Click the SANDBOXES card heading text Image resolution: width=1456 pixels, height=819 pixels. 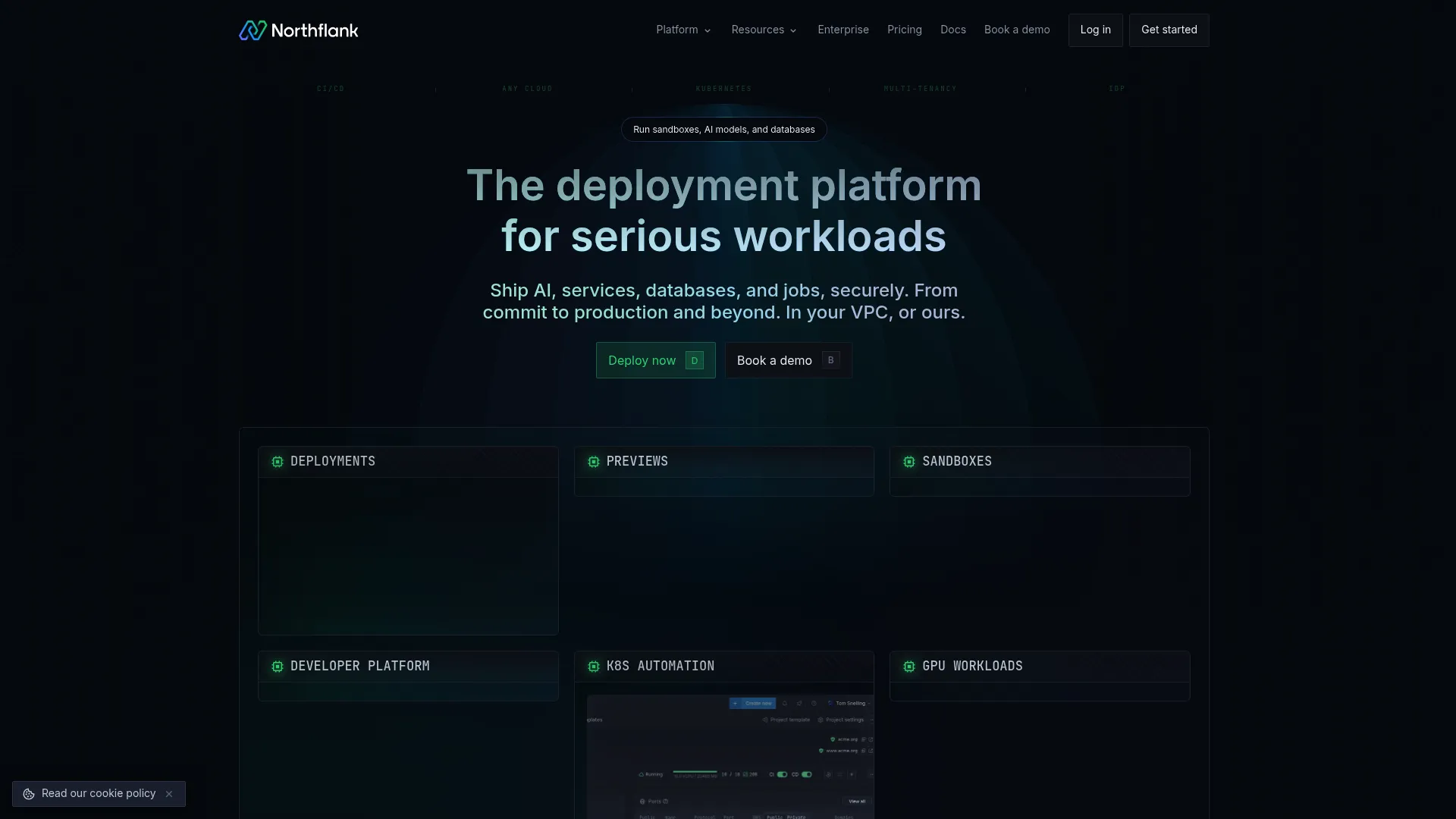tap(957, 461)
